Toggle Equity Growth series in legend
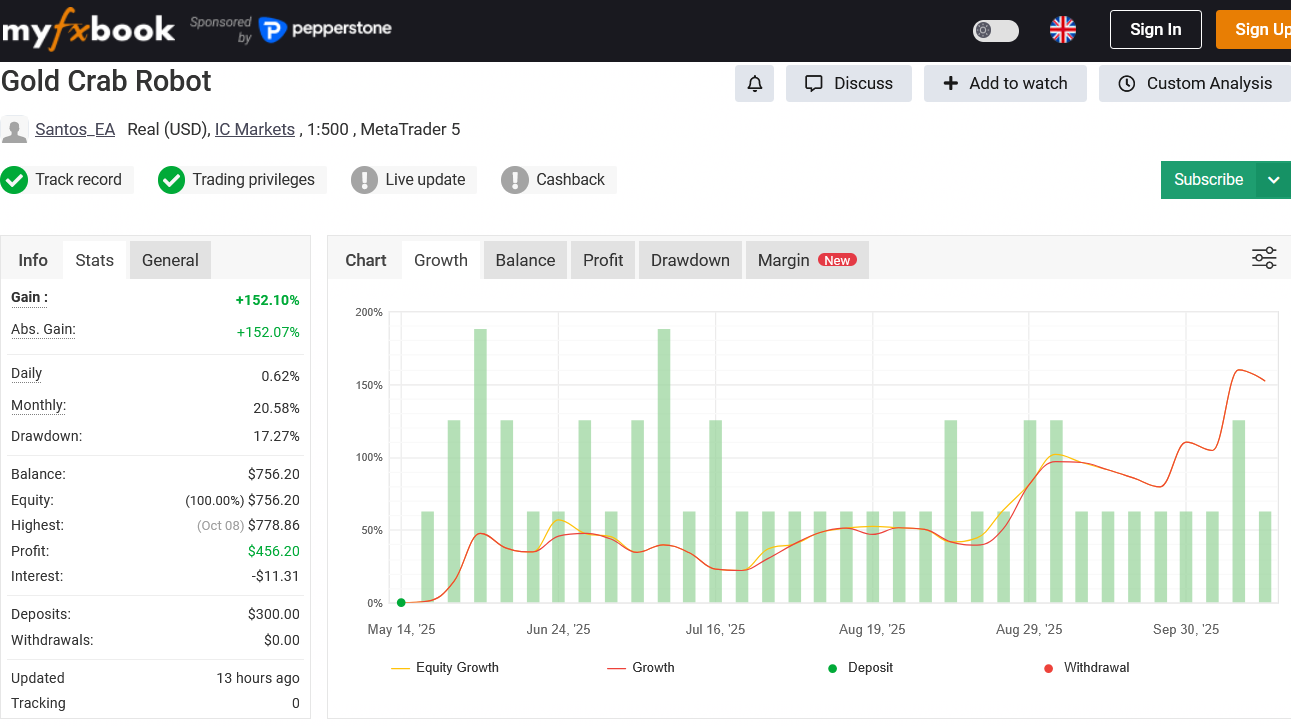The image size is (1291, 726). 445,668
